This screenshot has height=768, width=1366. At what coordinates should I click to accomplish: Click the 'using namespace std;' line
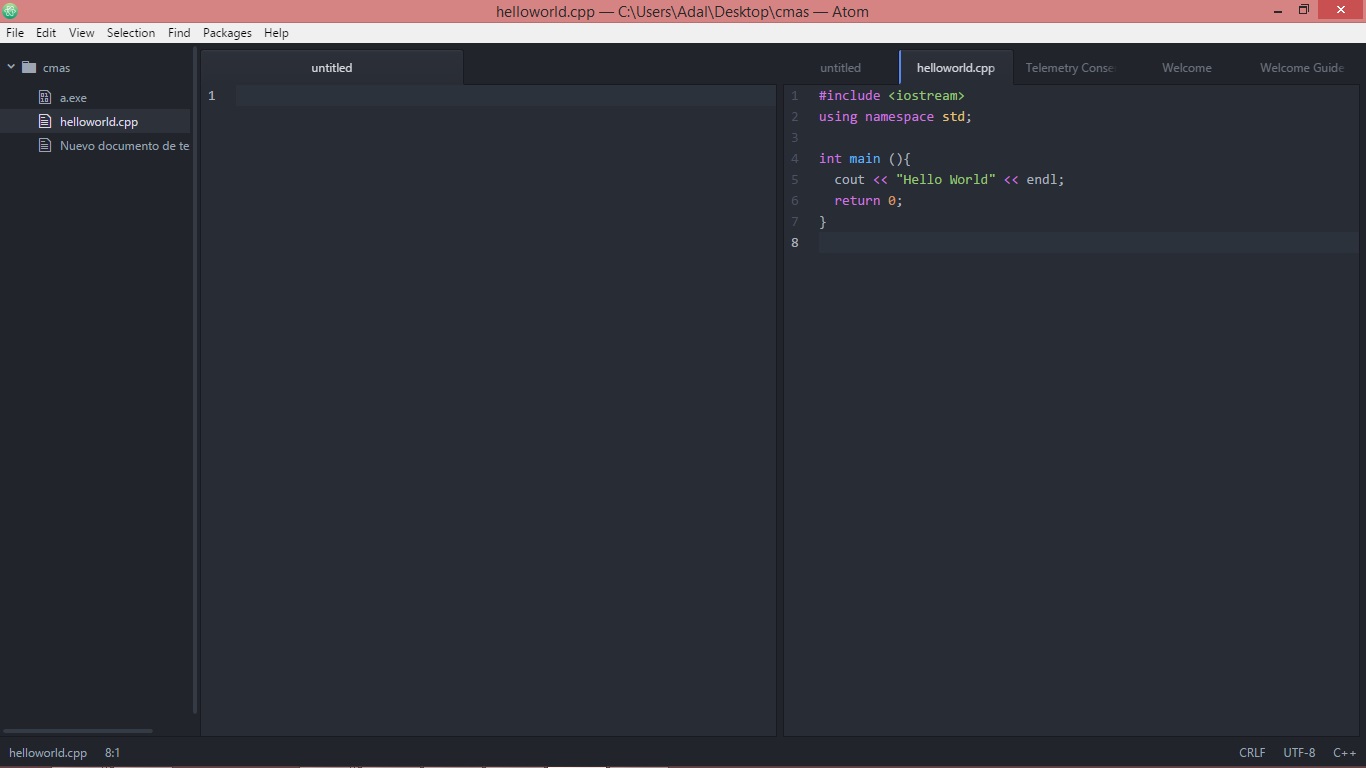pyautogui.click(x=895, y=117)
